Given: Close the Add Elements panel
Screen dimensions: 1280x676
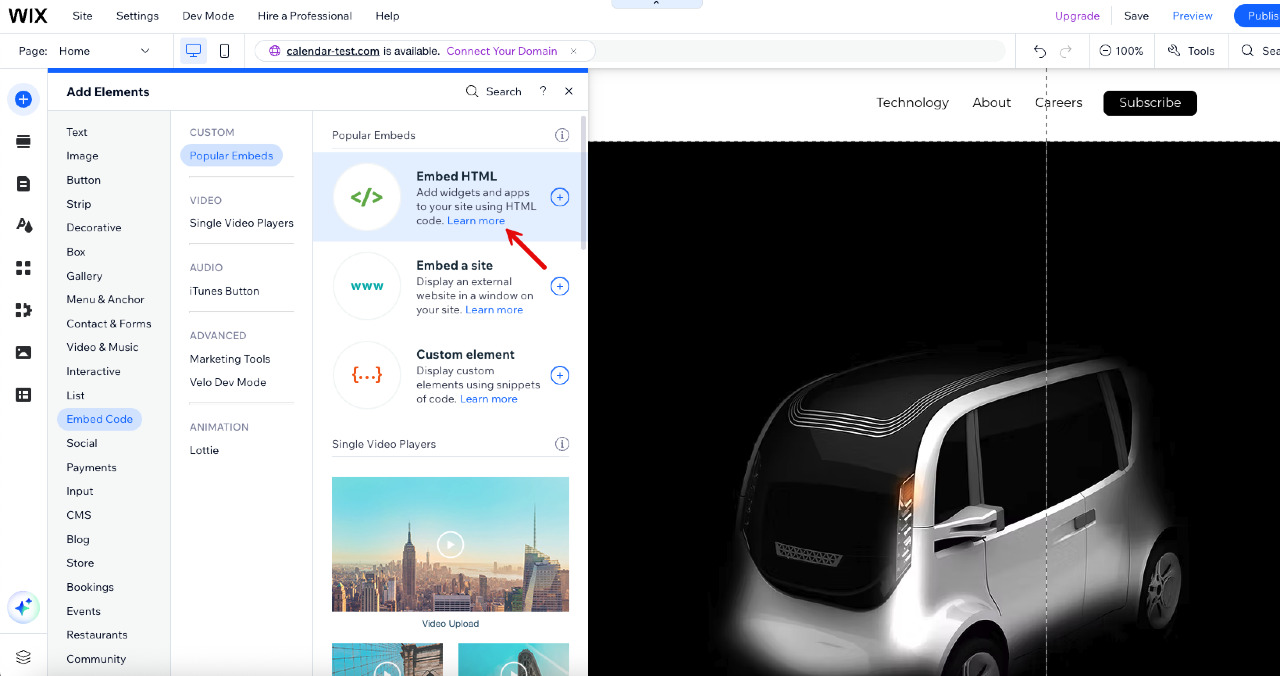Looking at the screenshot, I should (569, 91).
